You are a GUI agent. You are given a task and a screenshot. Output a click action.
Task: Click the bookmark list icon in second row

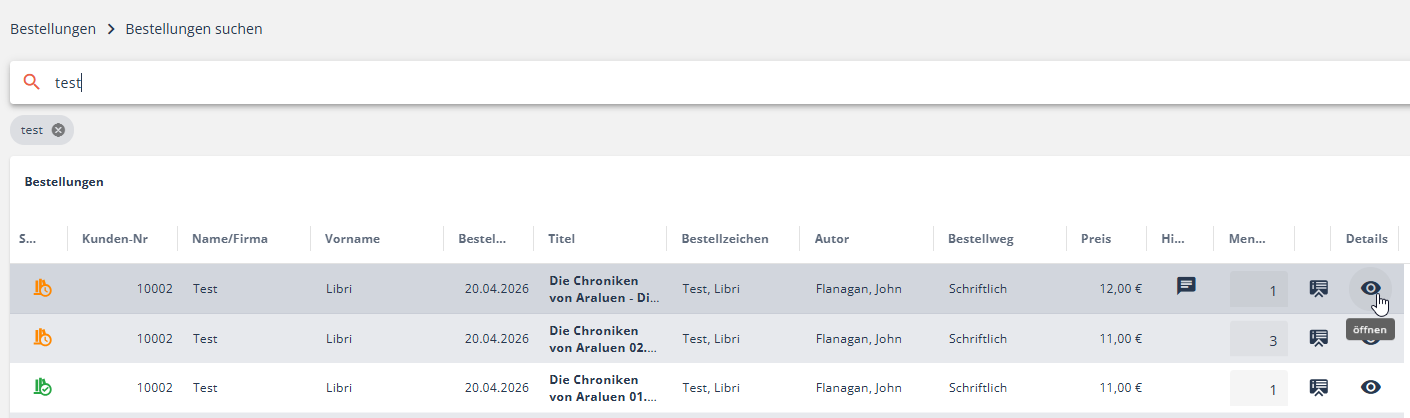1318,338
